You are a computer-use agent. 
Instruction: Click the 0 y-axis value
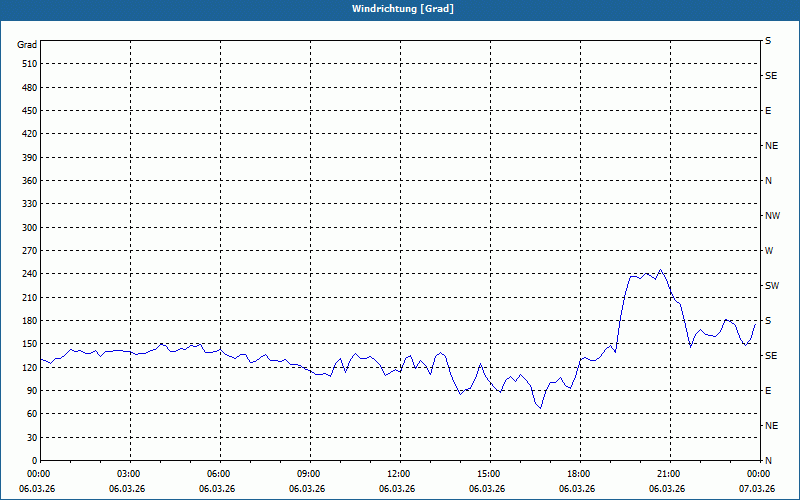[34, 461]
